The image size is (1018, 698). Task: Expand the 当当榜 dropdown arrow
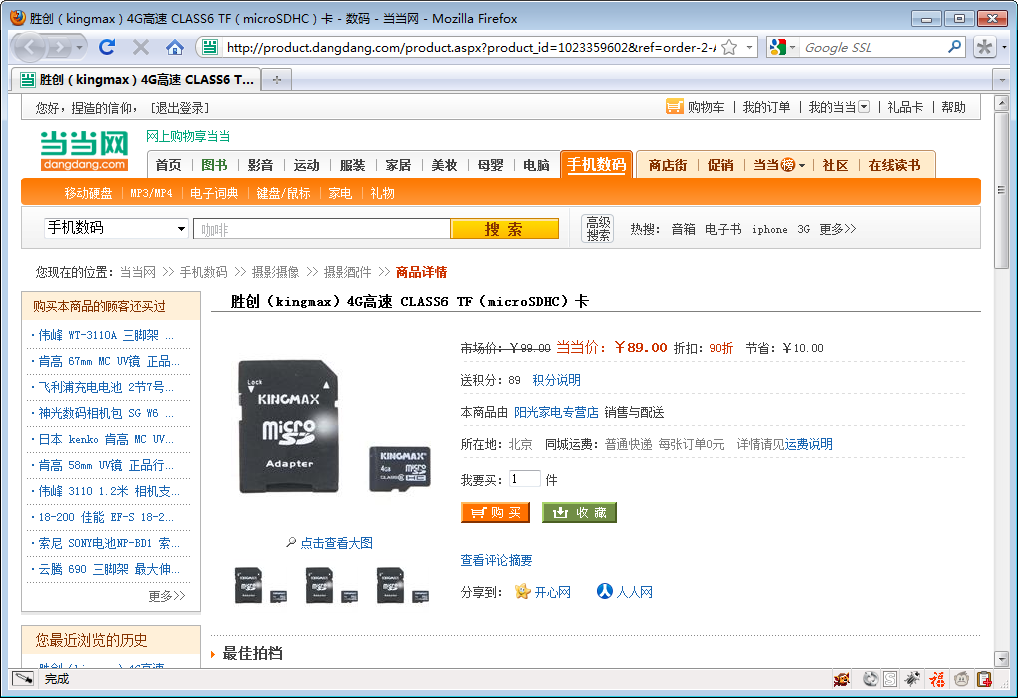(x=802, y=166)
